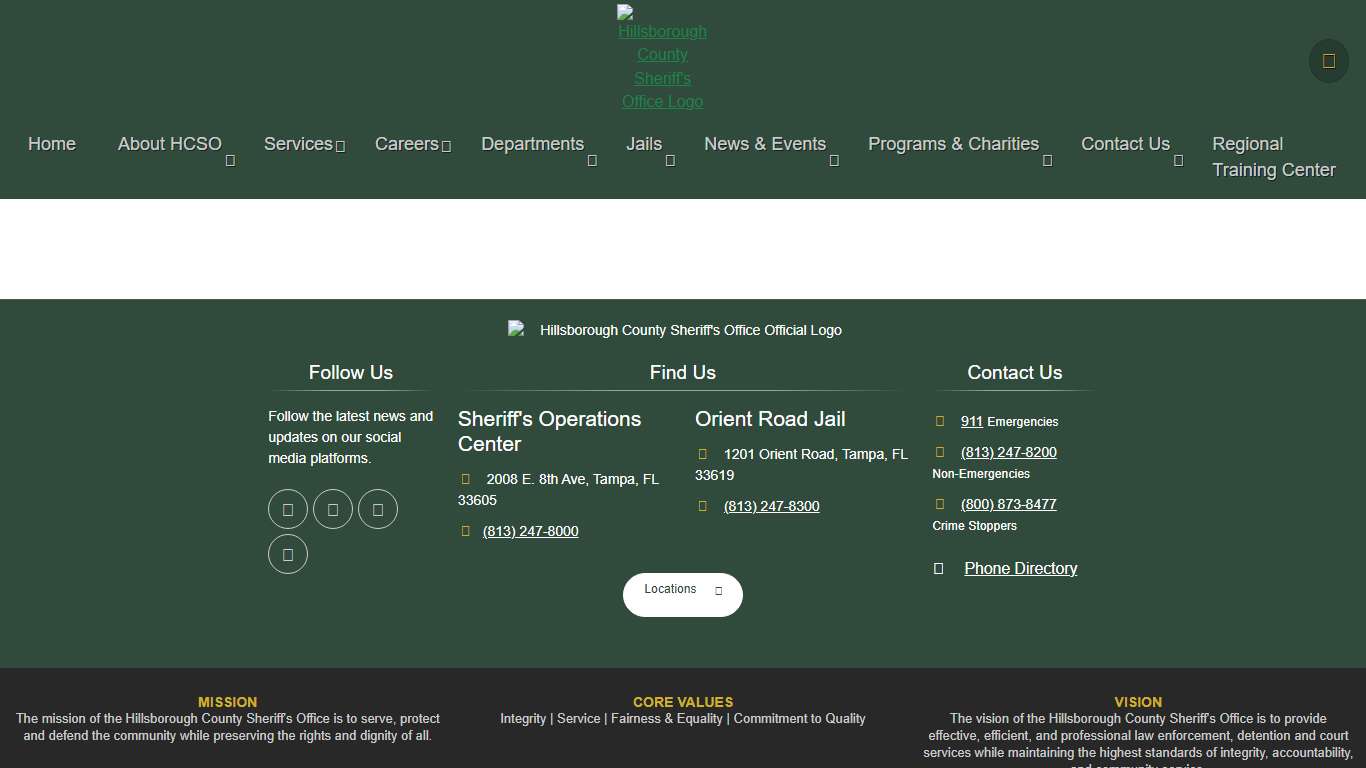Click the (813) 247-8200 non-emergency number
The width and height of the screenshot is (1366, 768).
pos(1008,452)
